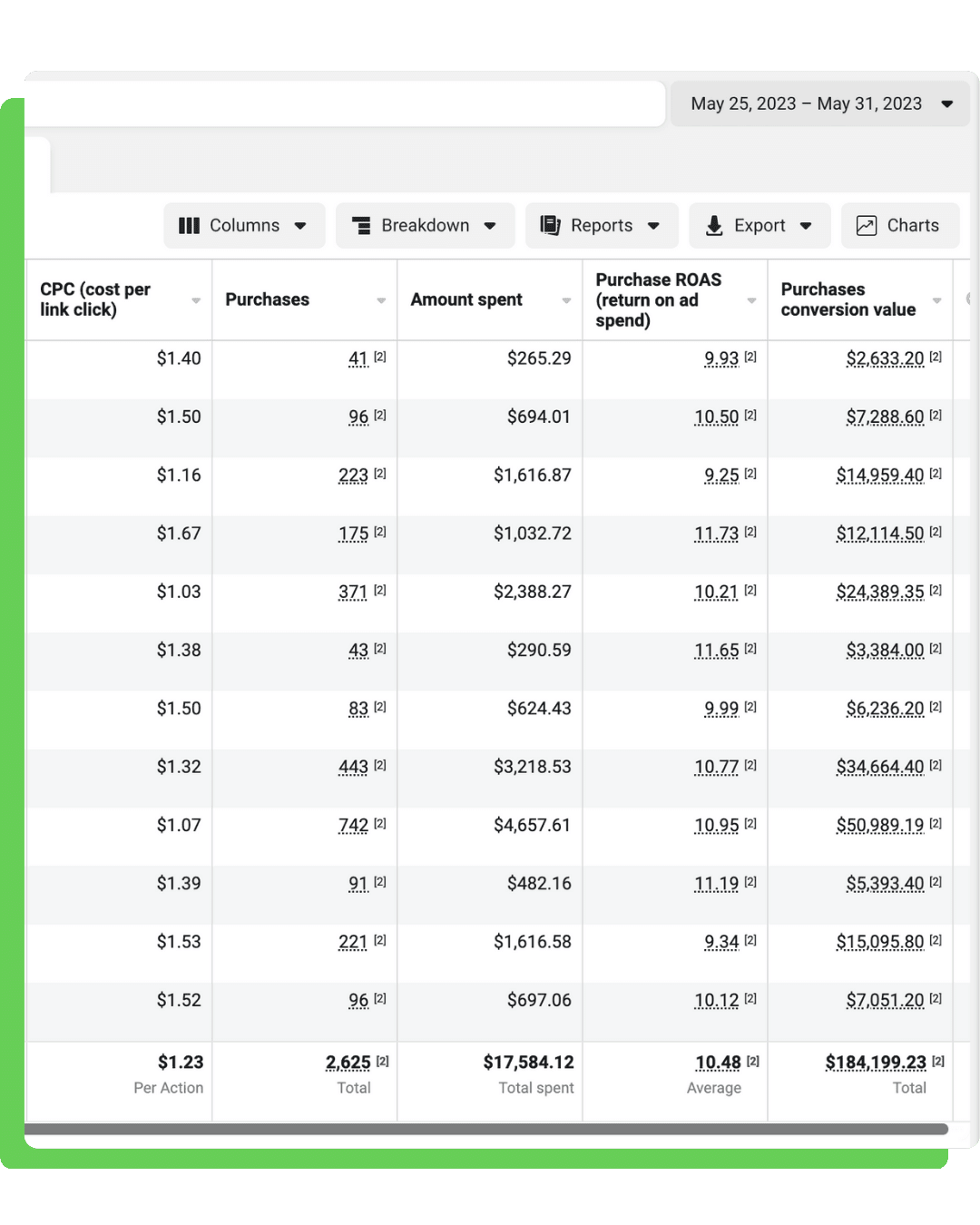
Task: Expand the CPC column header dropdown arrow
Action: tap(196, 300)
